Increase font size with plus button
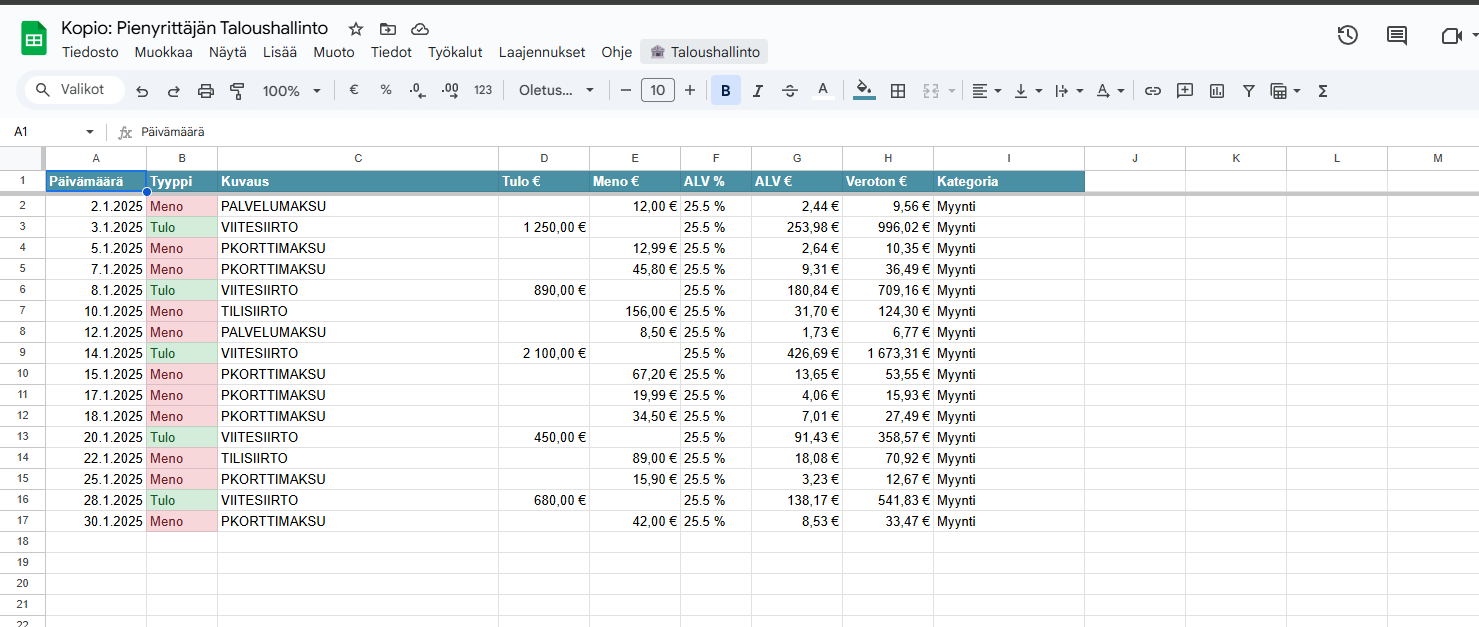Viewport: 1479px width, 627px height. 690,91
